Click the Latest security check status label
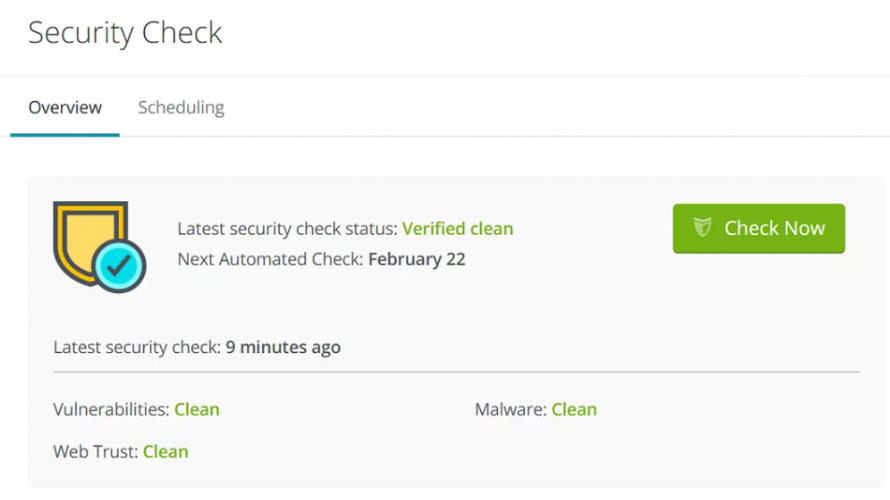This screenshot has height=500, width=890. (287, 229)
